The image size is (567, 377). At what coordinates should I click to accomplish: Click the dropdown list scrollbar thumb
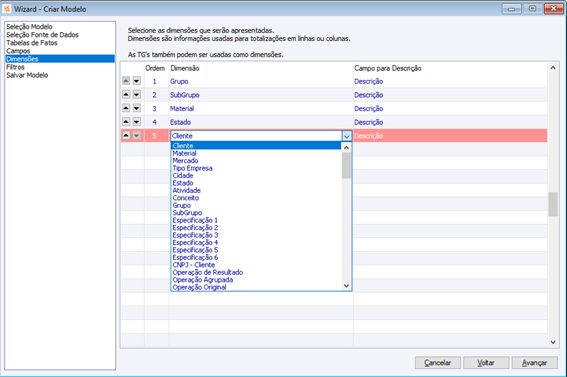(x=346, y=165)
